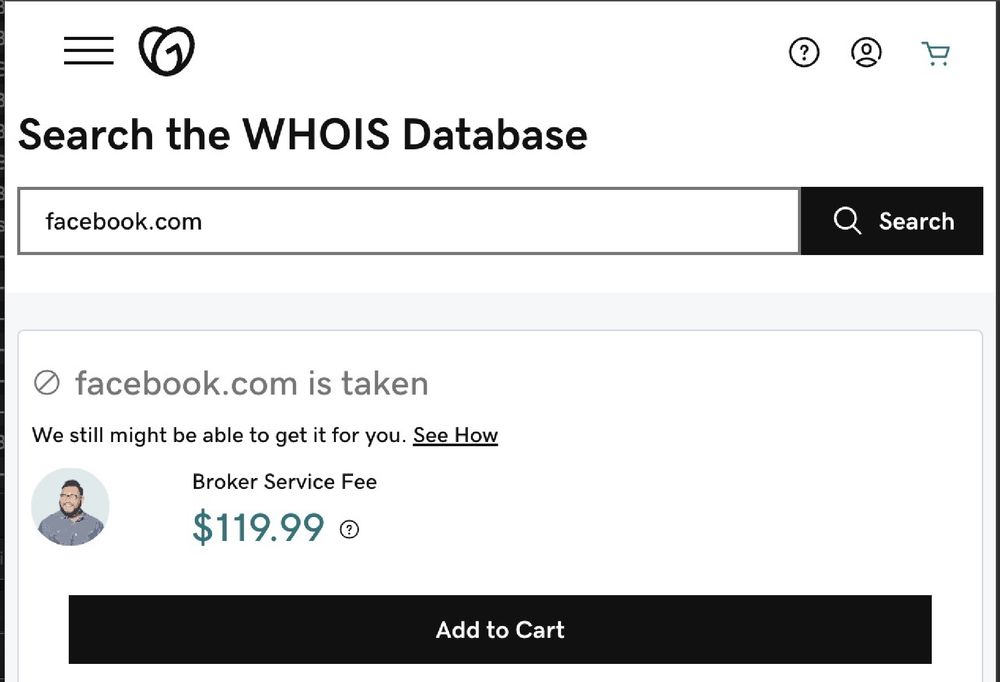Open the help question mark icon
The image size is (1000, 682).
coord(804,53)
